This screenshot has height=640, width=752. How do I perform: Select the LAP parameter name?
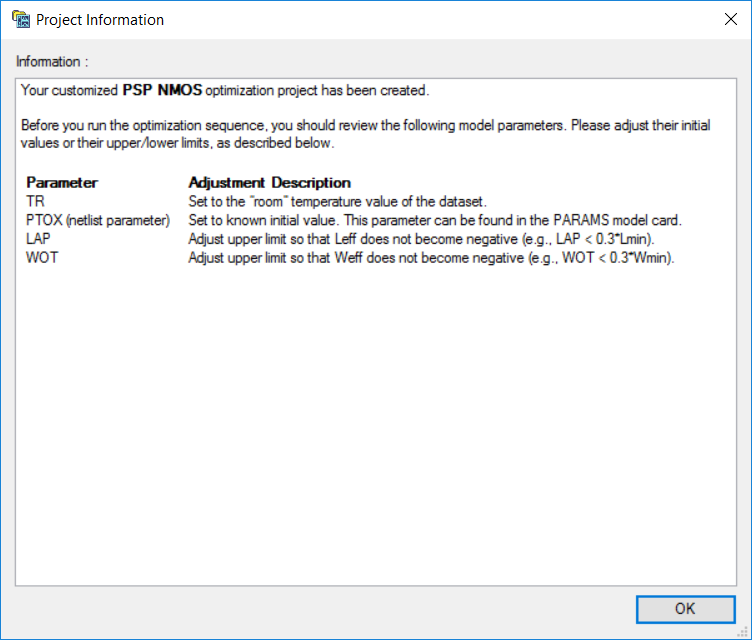click(x=38, y=238)
